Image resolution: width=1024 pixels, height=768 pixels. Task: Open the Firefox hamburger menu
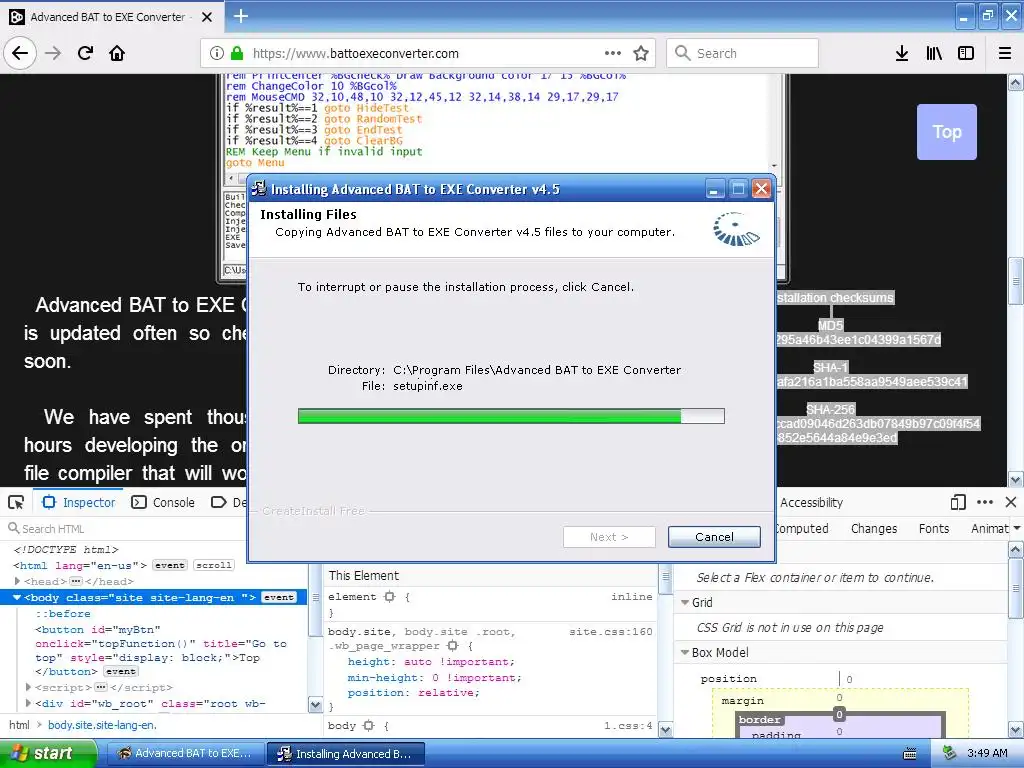[1005, 53]
